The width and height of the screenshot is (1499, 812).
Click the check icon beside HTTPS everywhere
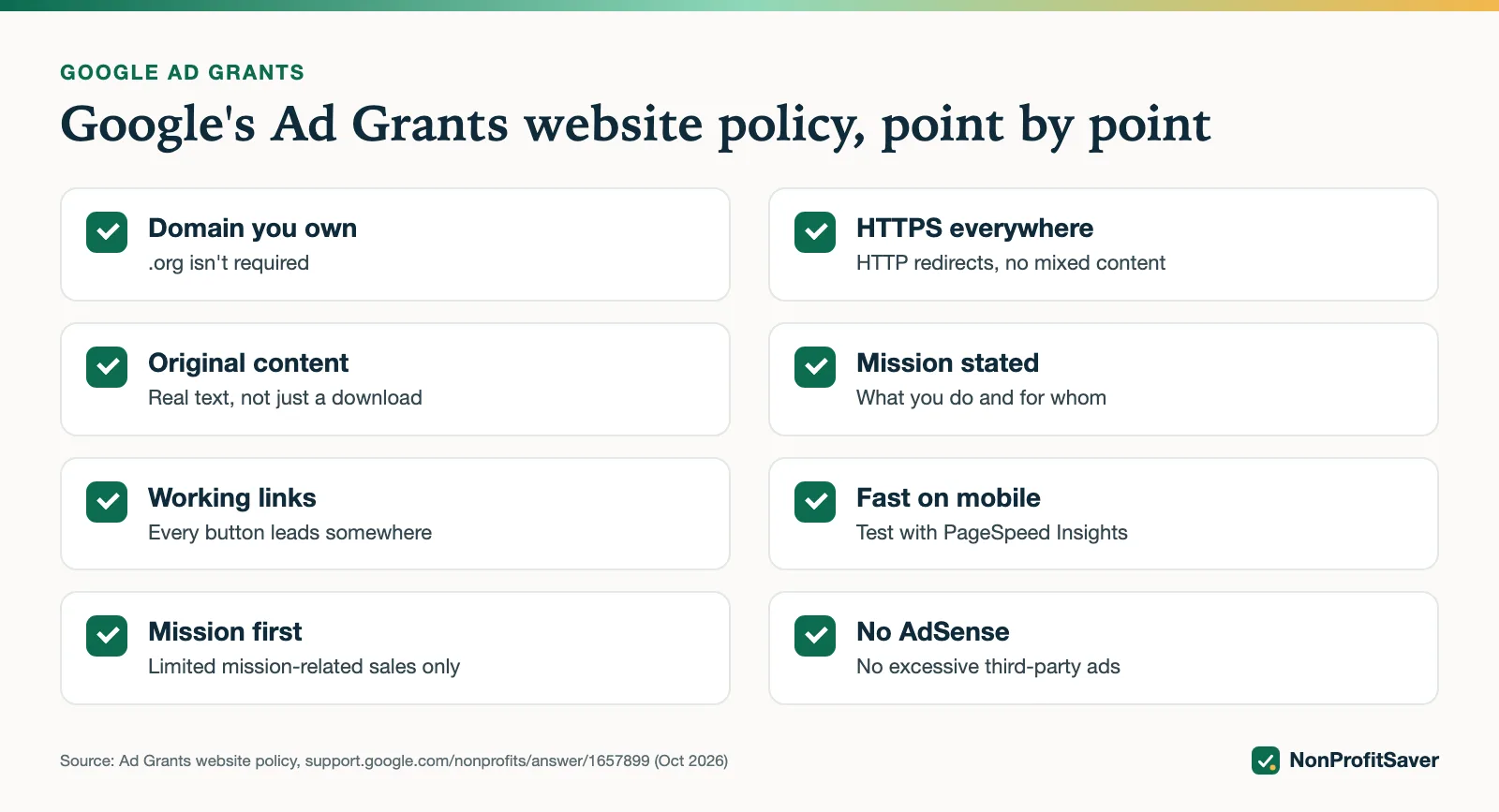pos(815,232)
